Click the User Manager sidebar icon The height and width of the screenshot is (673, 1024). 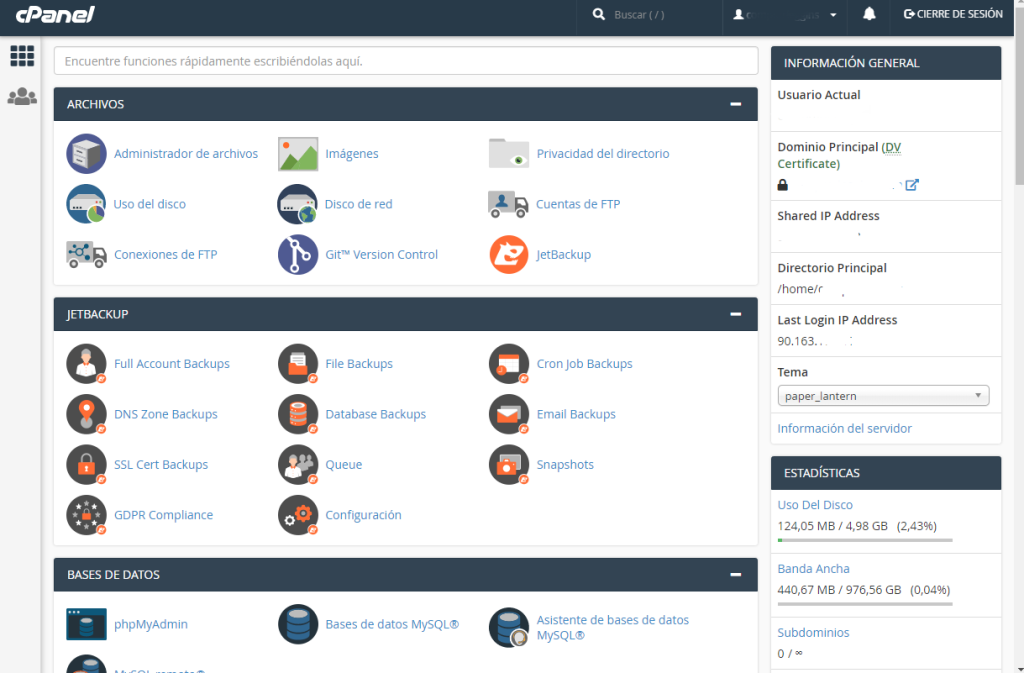[21, 97]
